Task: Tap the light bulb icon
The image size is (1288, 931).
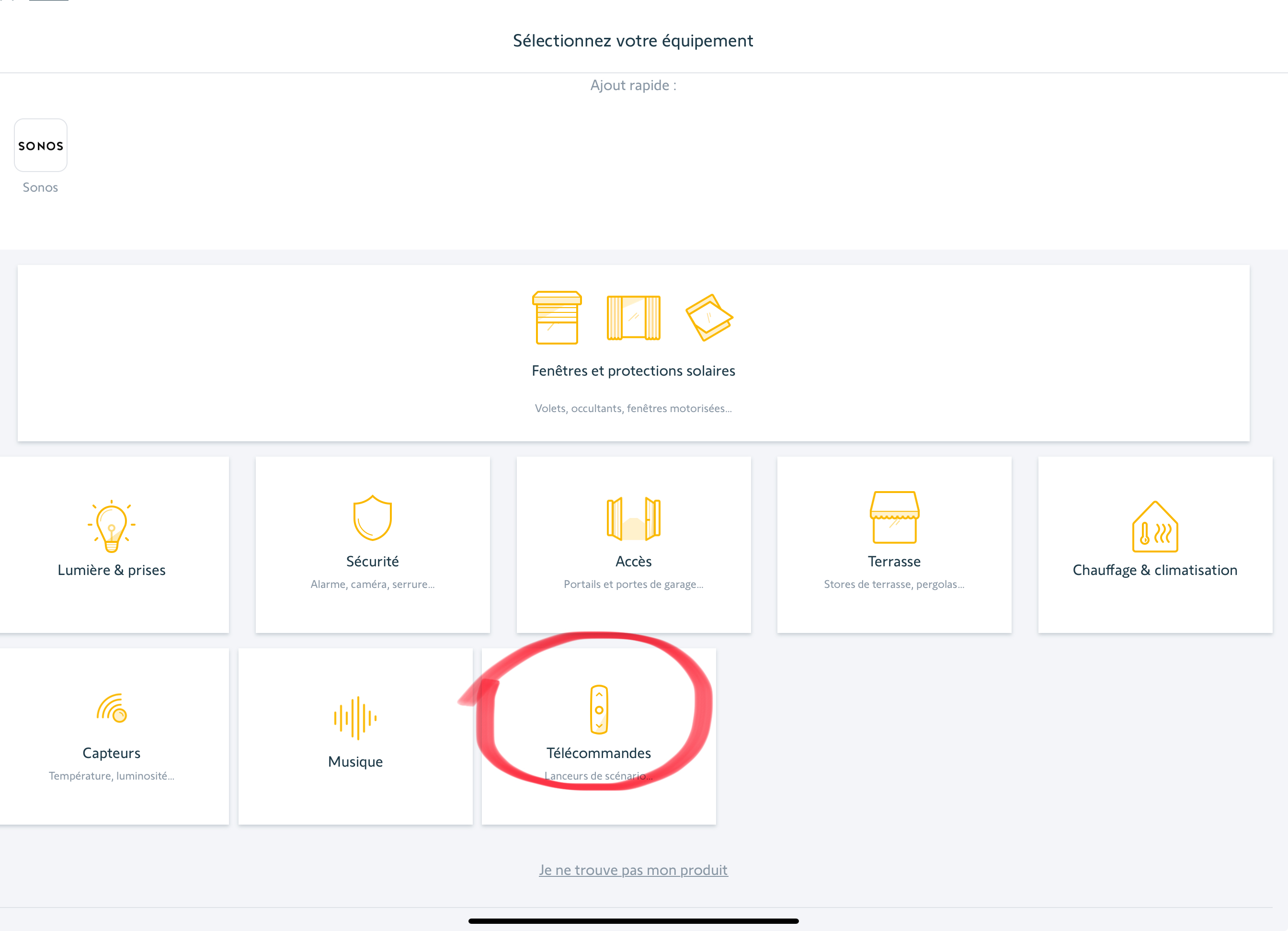Action: 111,526
